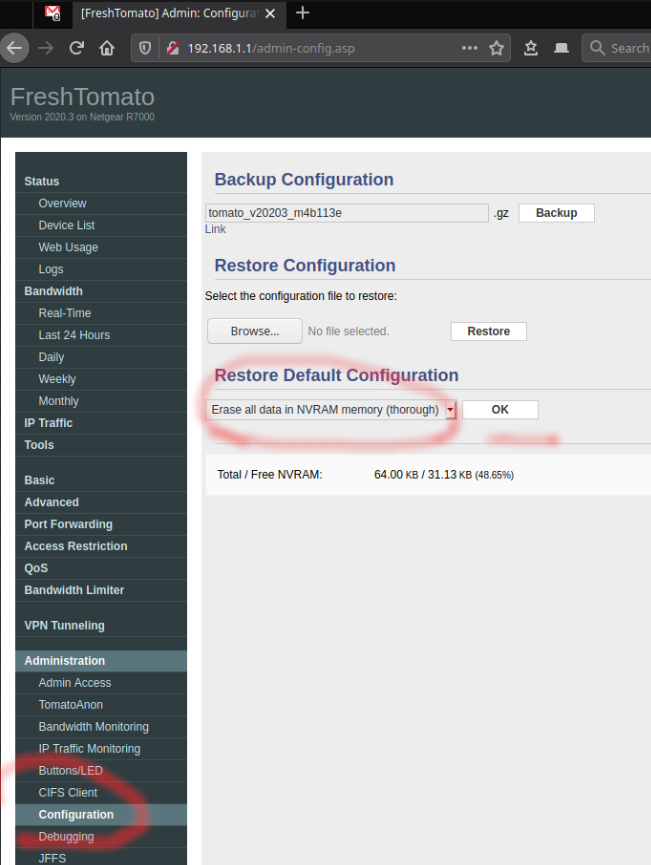Open the new tab plus button
The image size is (651, 865).
[303, 13]
